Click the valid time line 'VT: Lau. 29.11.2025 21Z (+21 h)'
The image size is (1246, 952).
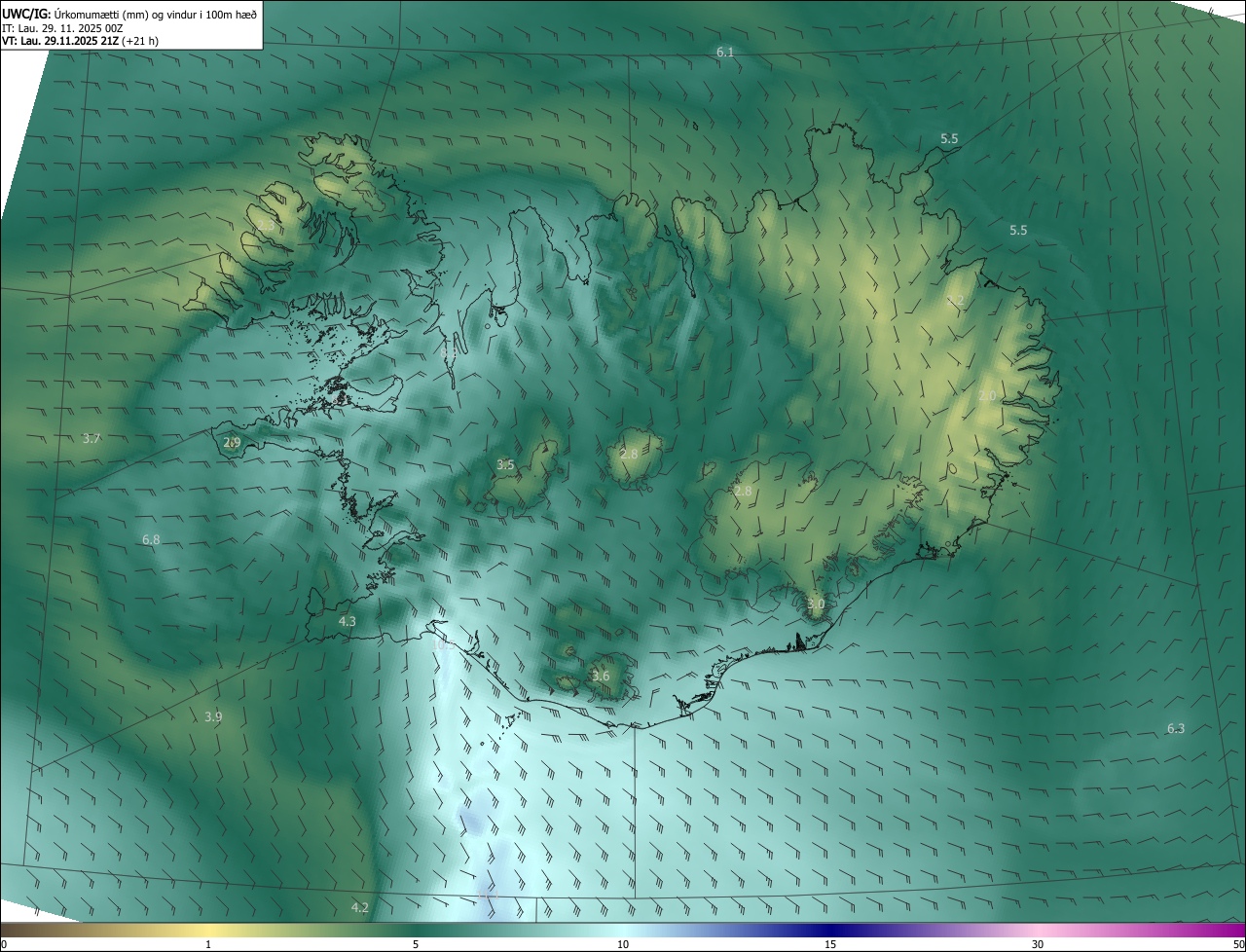80,41
